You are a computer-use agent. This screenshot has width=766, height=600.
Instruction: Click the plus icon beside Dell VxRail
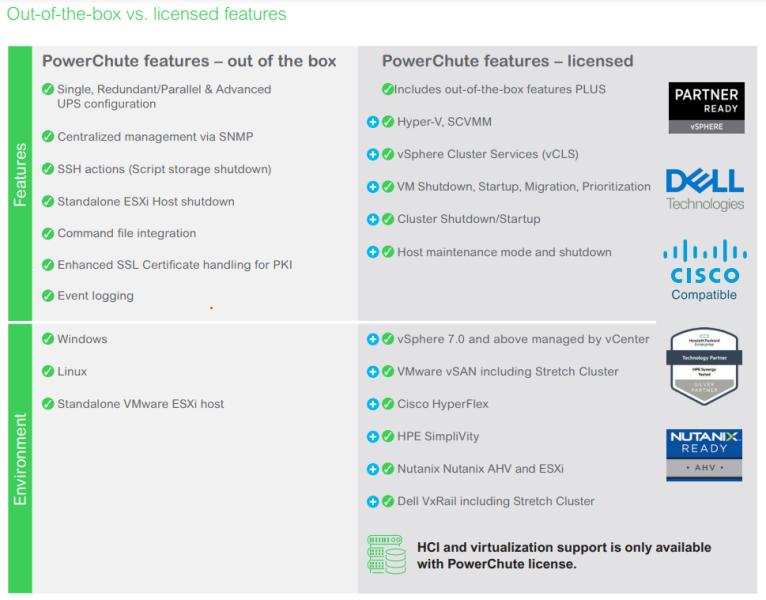373,501
